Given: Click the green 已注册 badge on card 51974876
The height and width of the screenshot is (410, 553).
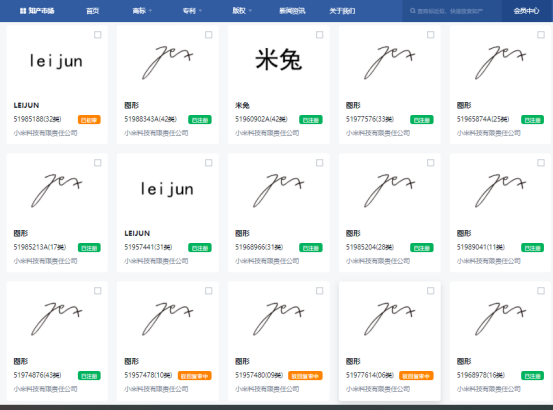Looking at the screenshot, I should tap(89, 376).
